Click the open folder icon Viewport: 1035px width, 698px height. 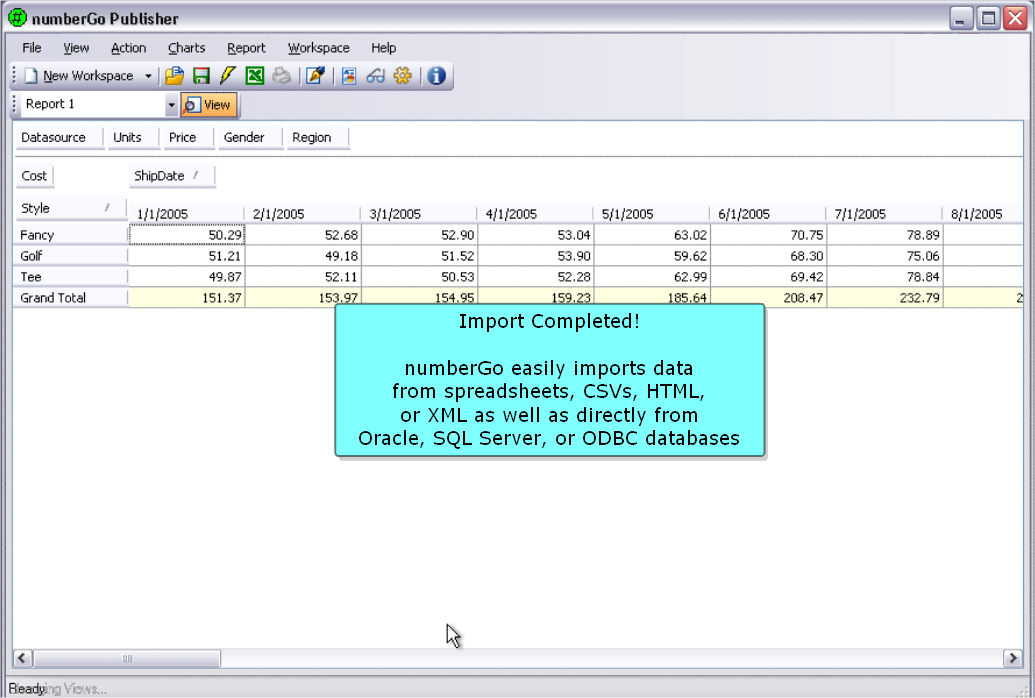(x=174, y=76)
